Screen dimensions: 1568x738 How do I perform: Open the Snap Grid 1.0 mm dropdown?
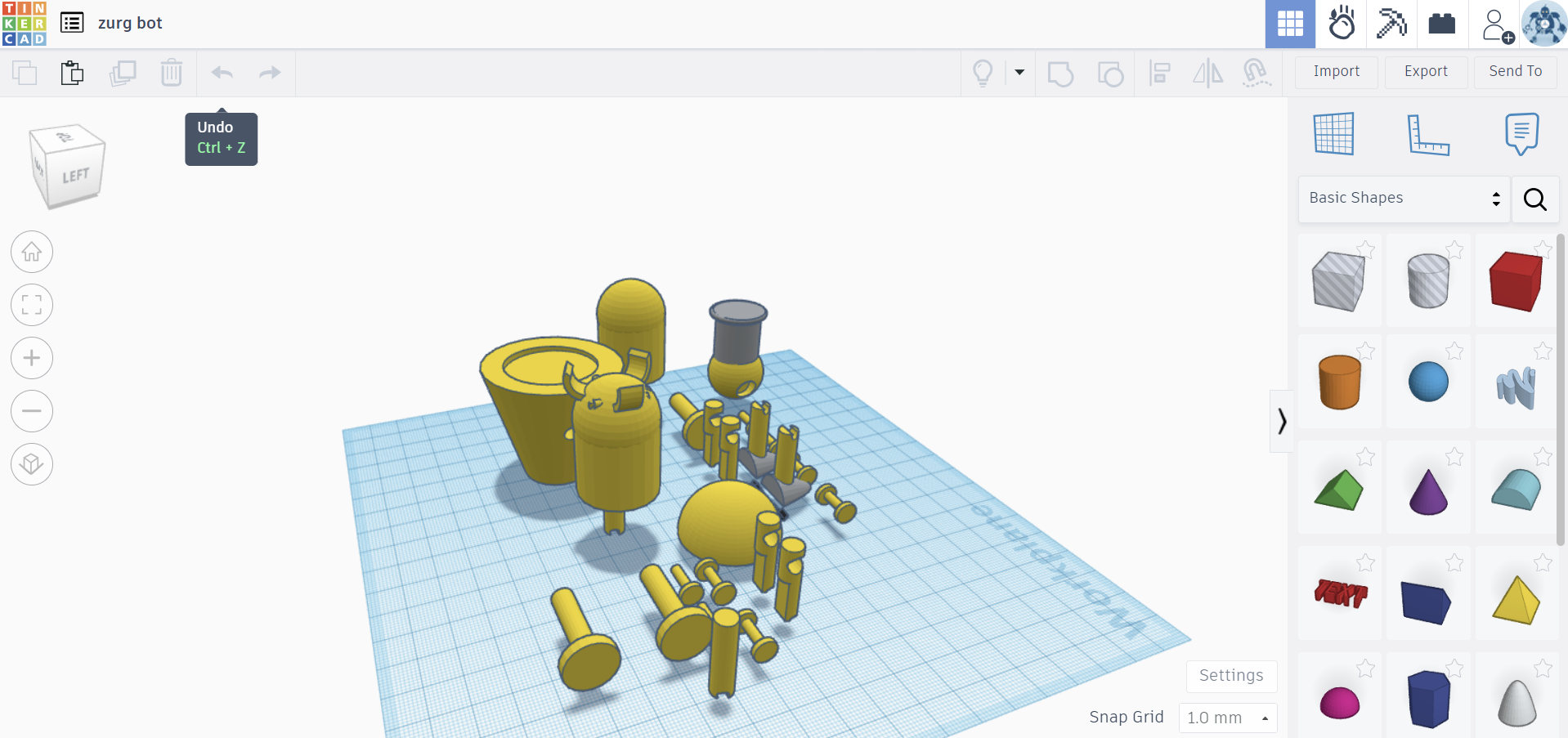(1227, 718)
